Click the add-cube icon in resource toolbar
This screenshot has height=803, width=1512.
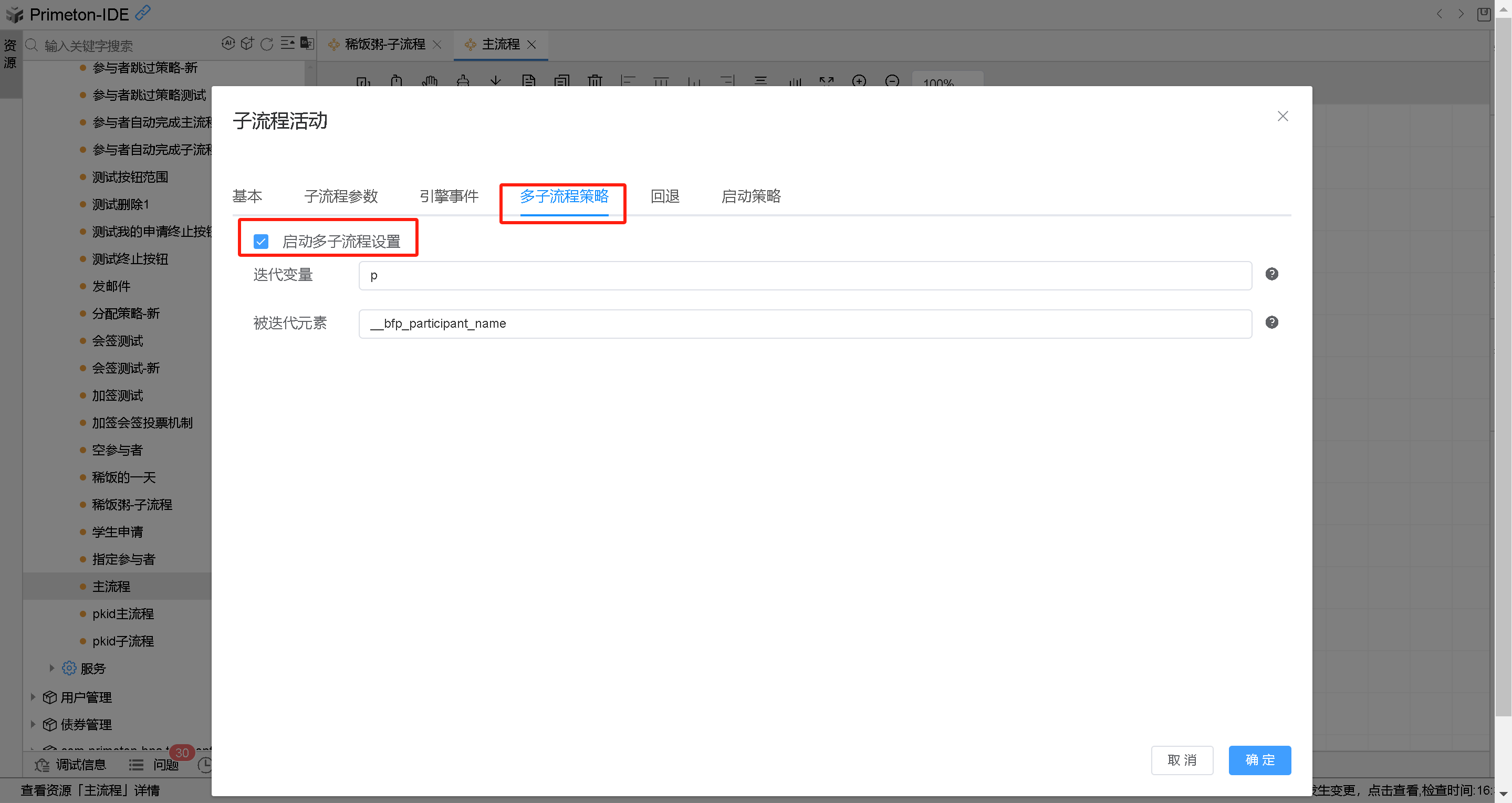247,44
